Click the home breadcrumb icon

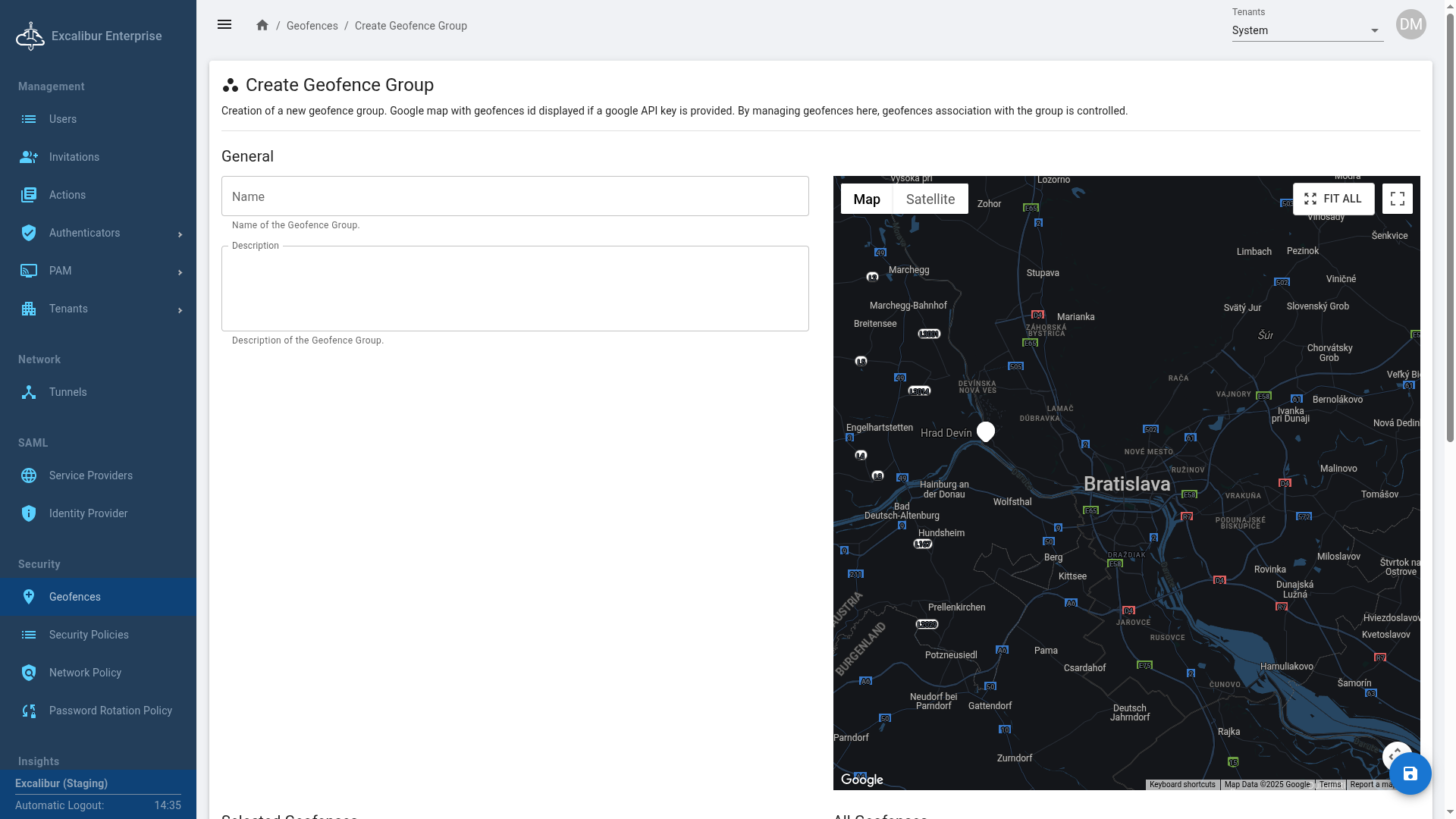click(x=262, y=25)
